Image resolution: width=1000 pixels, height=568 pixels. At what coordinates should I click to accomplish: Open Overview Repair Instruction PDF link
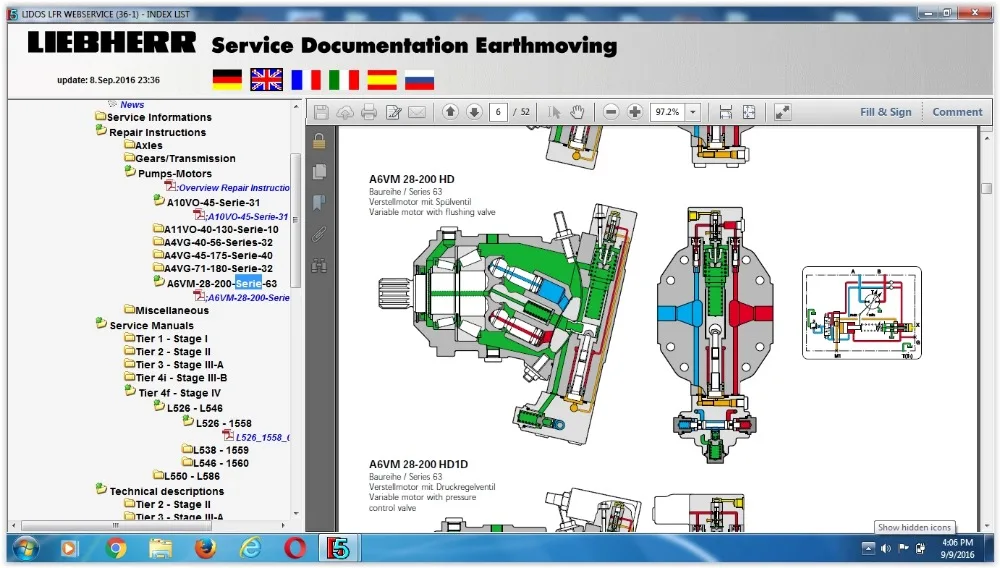tap(234, 187)
